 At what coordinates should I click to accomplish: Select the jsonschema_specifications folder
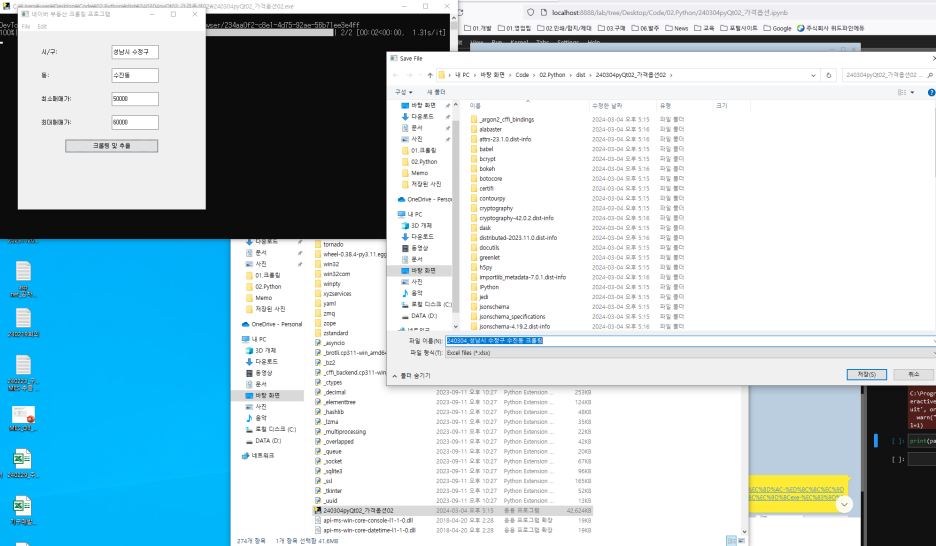click(x=512, y=317)
